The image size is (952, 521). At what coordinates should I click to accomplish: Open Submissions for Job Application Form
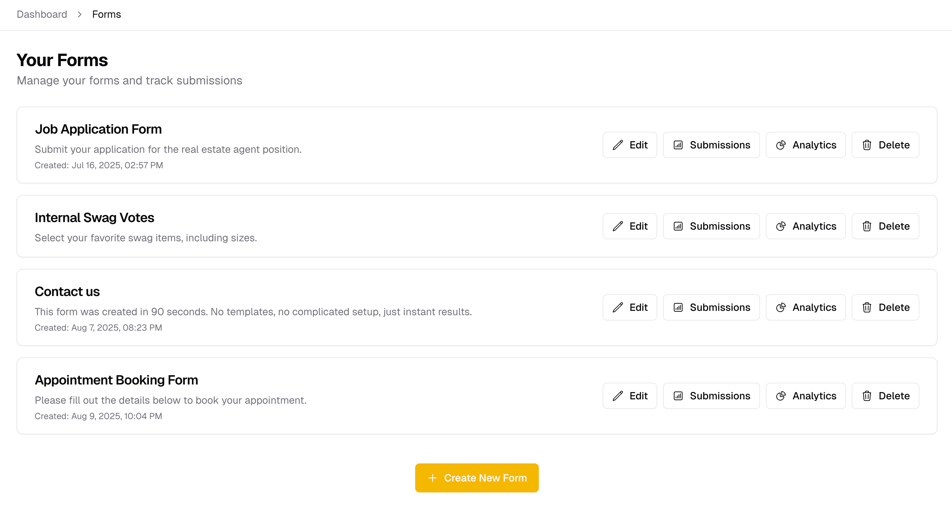coord(711,145)
